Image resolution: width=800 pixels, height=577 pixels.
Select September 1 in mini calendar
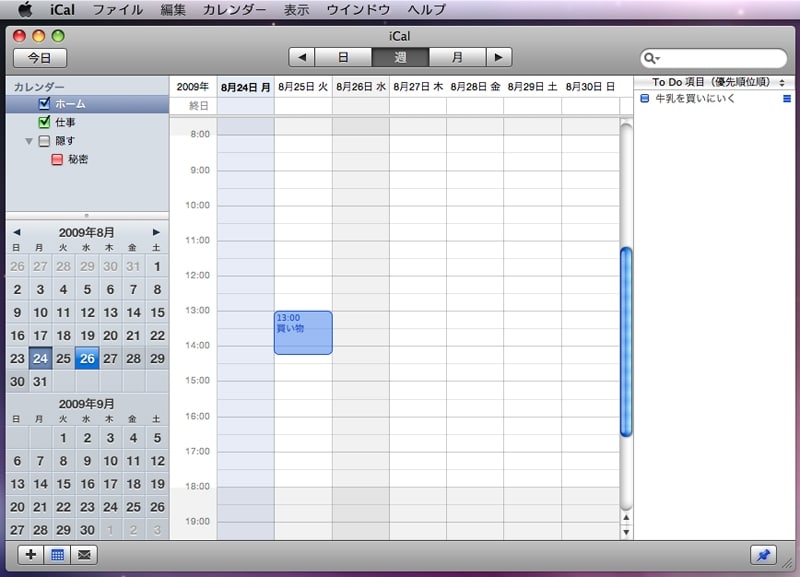click(x=63, y=438)
